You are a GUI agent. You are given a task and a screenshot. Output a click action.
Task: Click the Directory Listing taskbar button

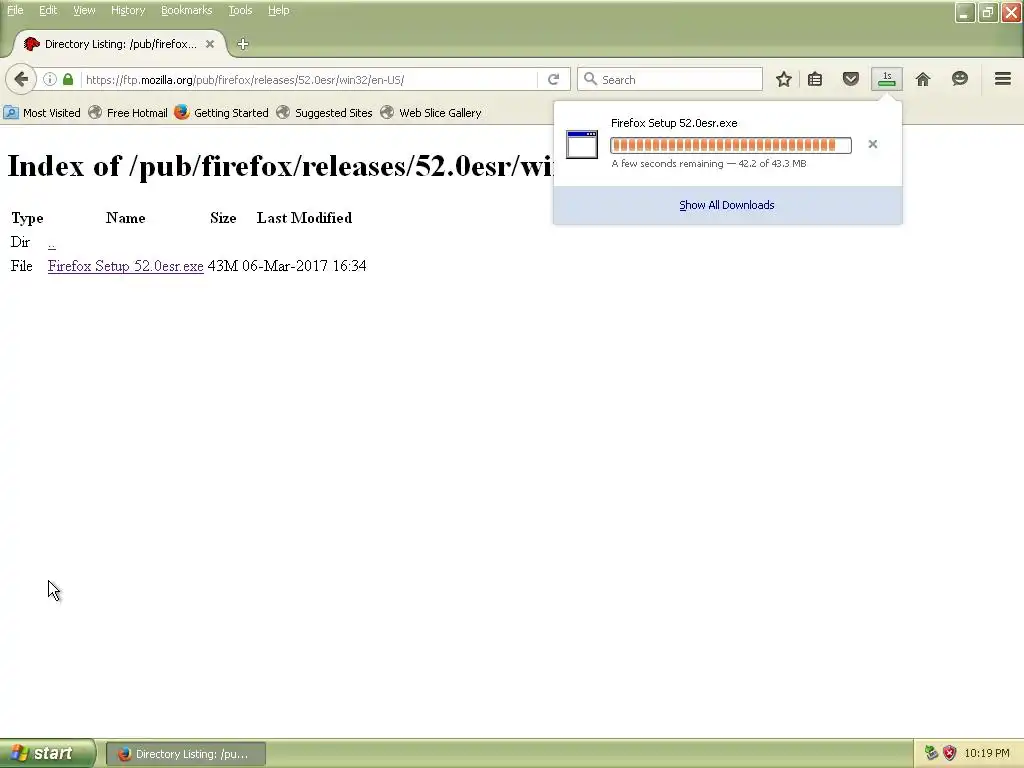(186, 754)
